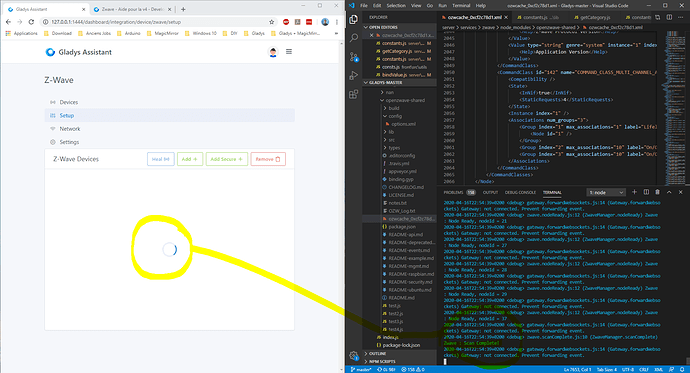Open options.xml in the Explorer tree
The width and height of the screenshot is (690, 373).
[403, 124]
